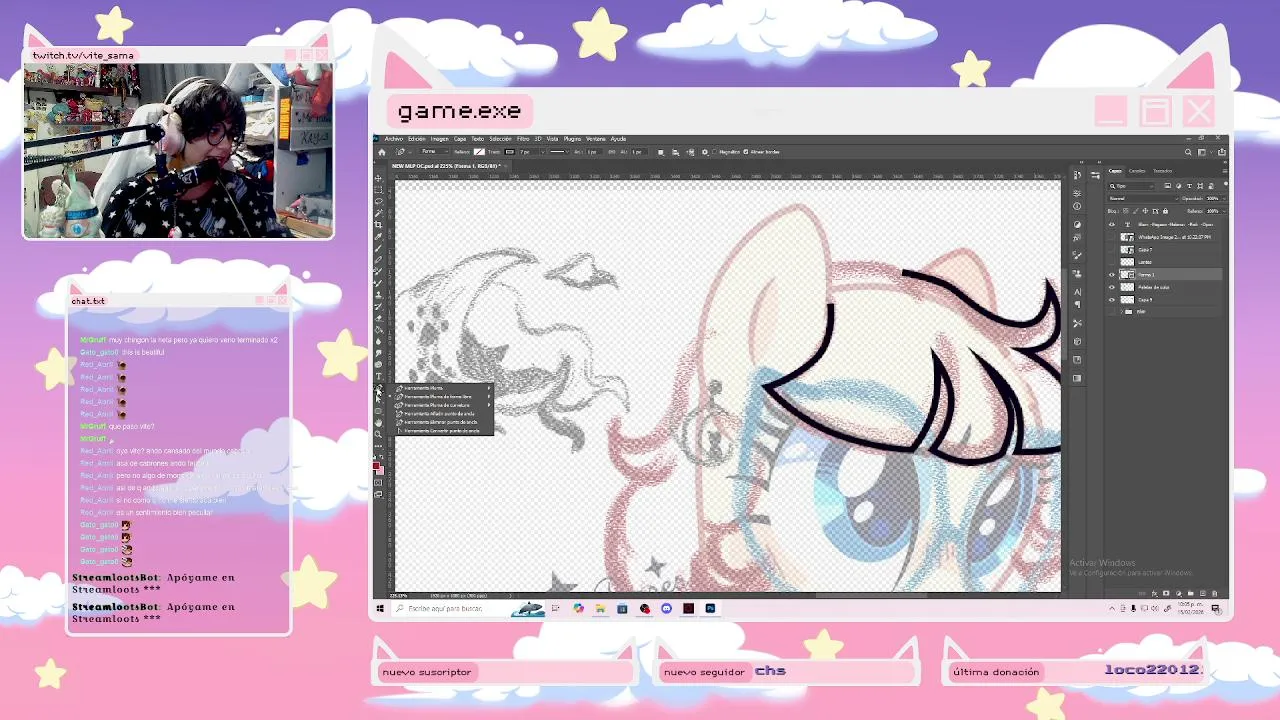Select the Move tool in Photoshop toolbar
Screen dimensions: 1280x720
tap(378, 179)
